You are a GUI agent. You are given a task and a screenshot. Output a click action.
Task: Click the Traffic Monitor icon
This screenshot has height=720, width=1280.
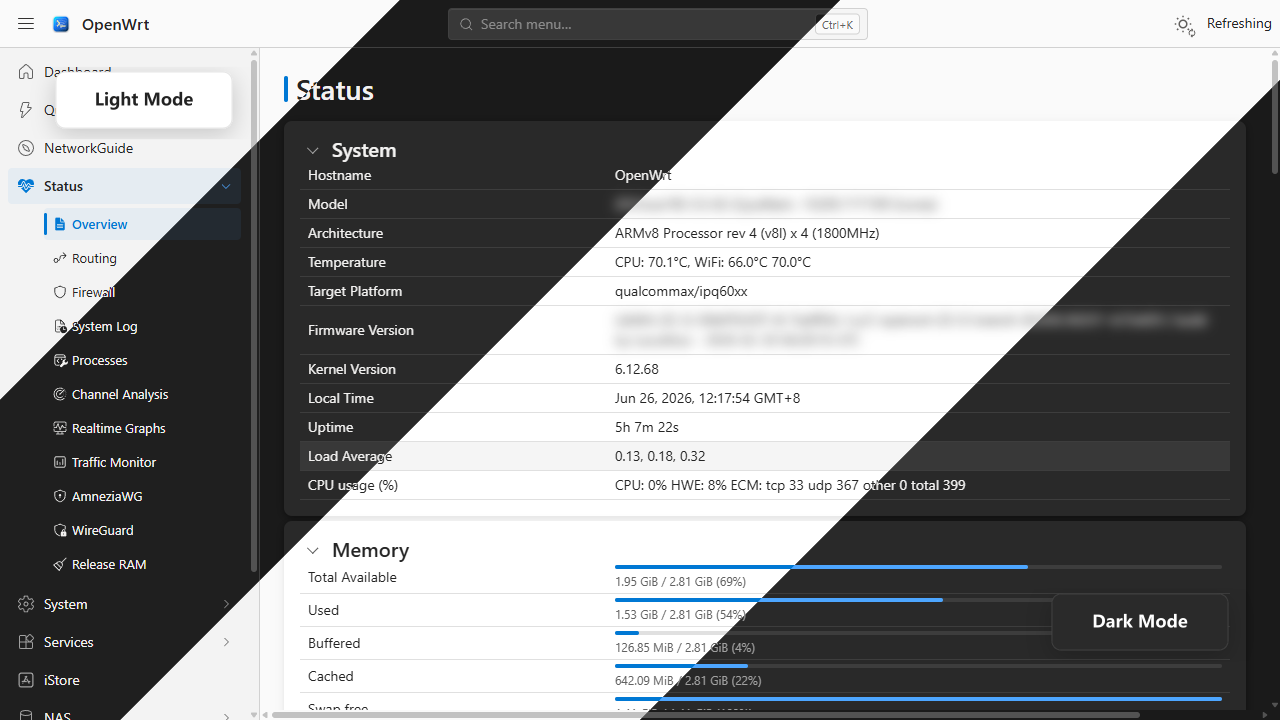point(60,462)
